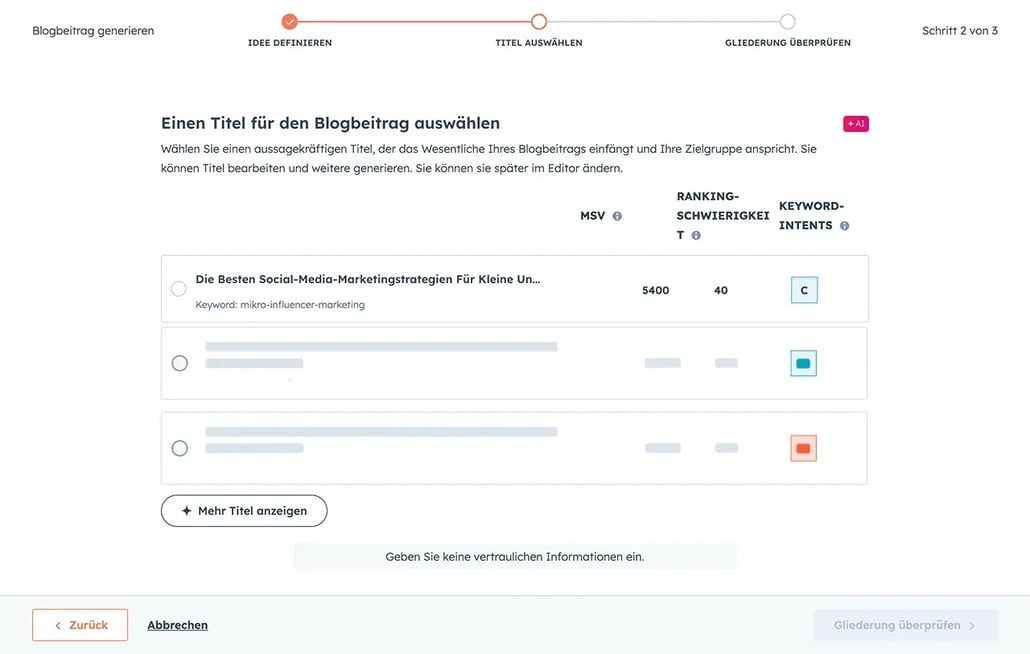
Task: Select the third title radio button
Action: pyautogui.click(x=180, y=448)
